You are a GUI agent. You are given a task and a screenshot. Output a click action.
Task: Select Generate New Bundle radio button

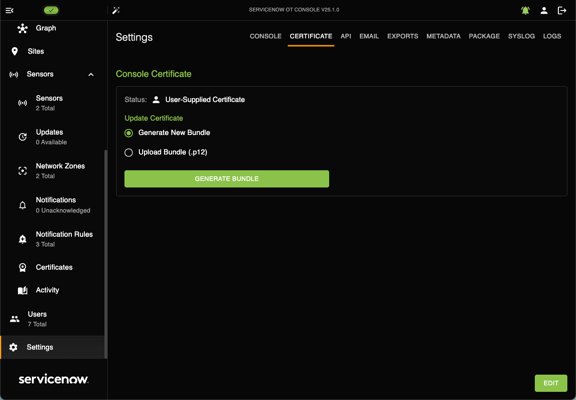tap(129, 133)
